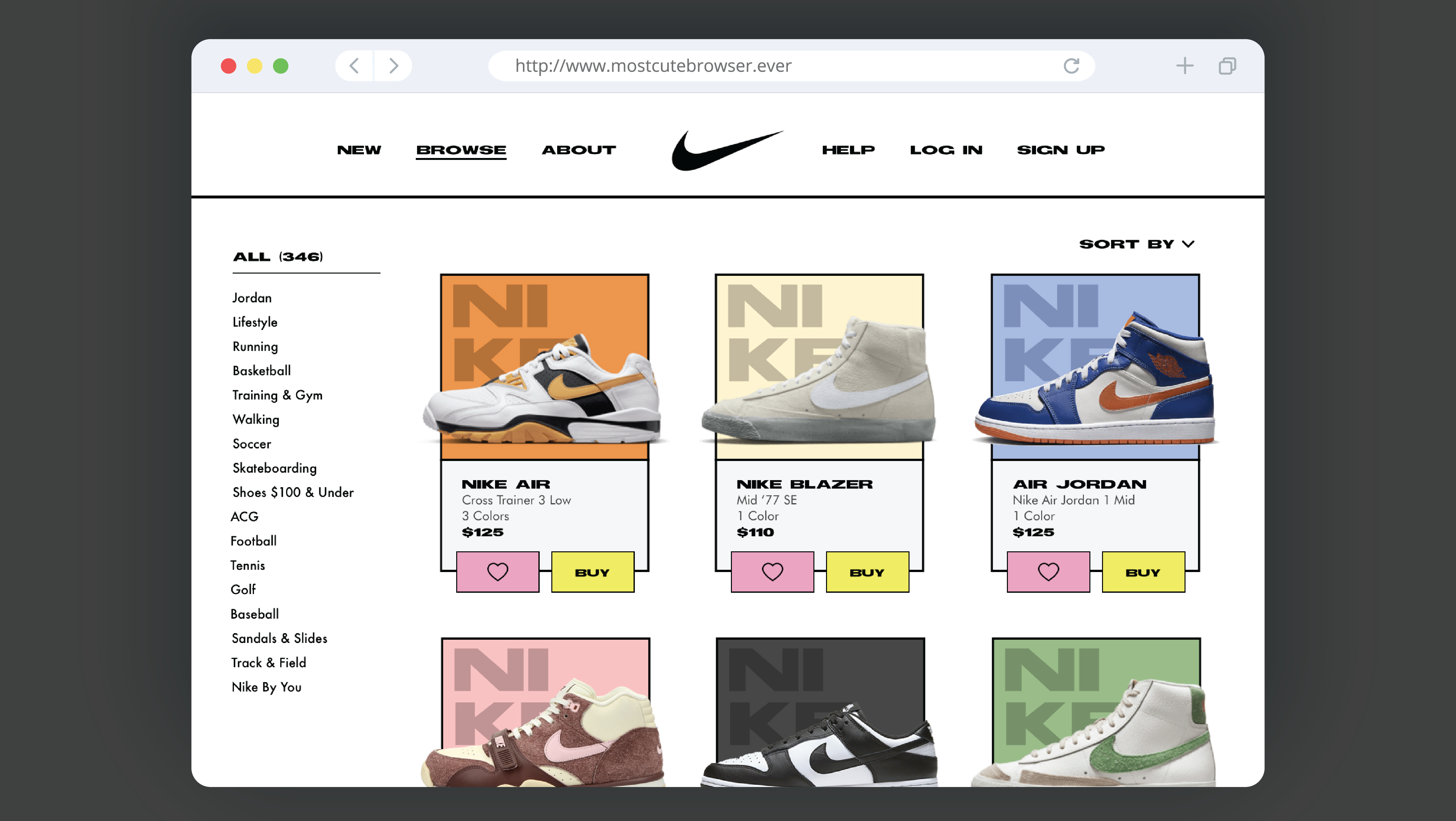Favorite the Nike Air Cross Trainer with heart
1456x821 pixels.
coord(497,572)
